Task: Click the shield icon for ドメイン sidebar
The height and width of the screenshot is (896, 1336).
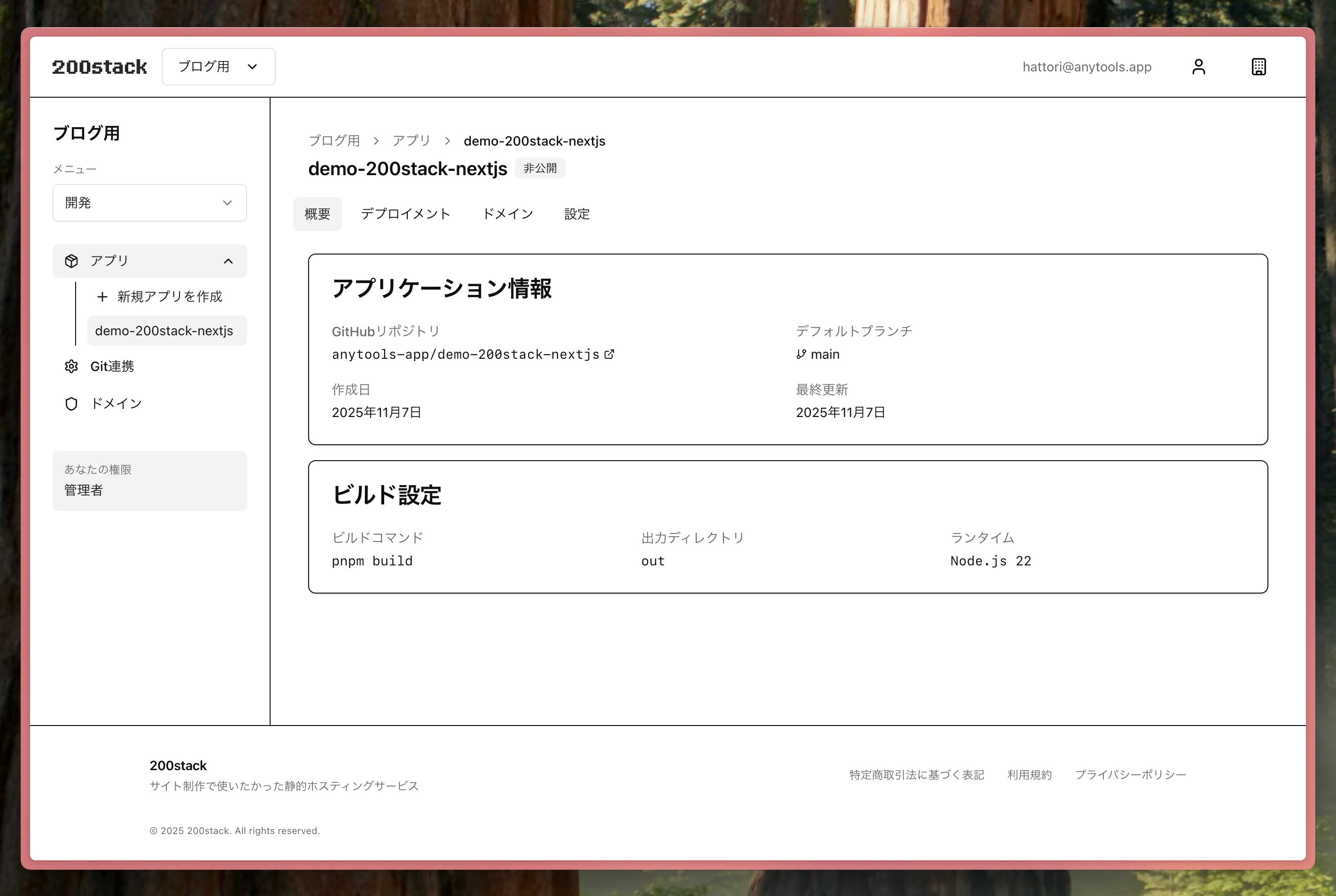Action: [71, 404]
